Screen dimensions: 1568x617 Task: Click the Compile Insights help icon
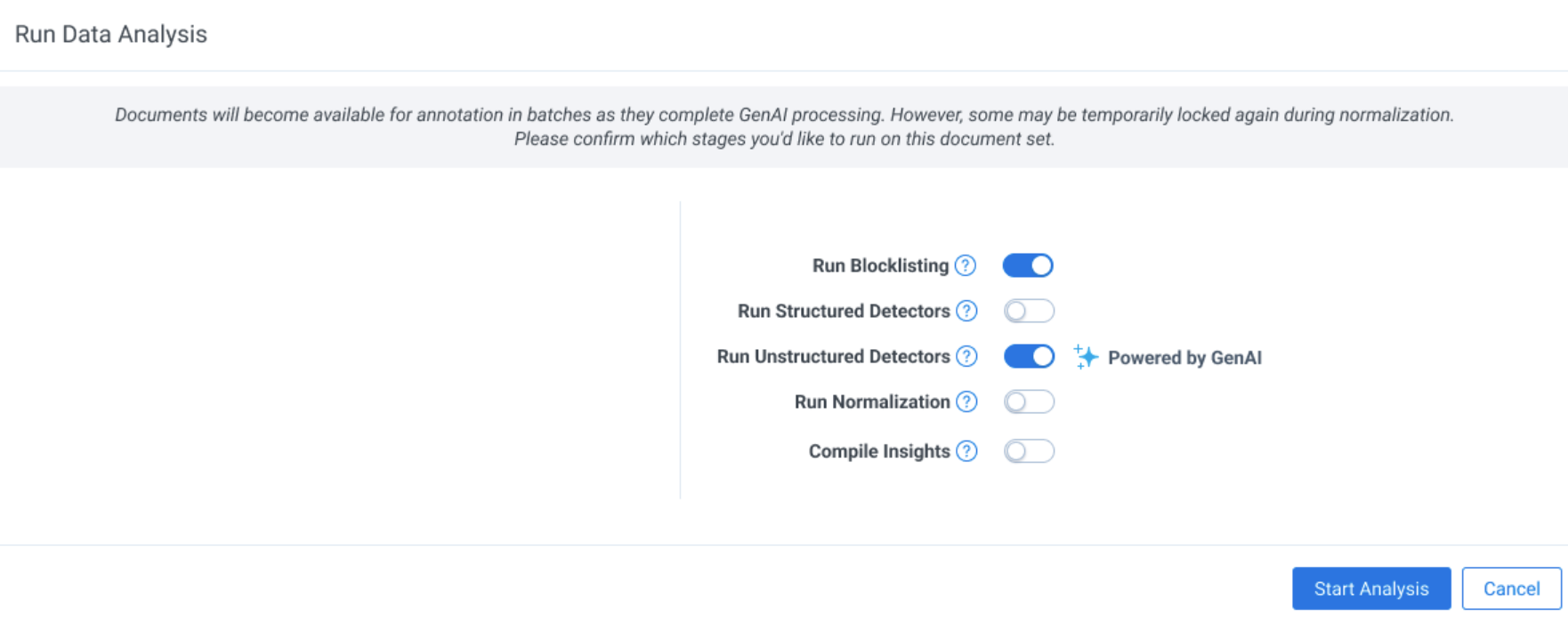point(966,451)
